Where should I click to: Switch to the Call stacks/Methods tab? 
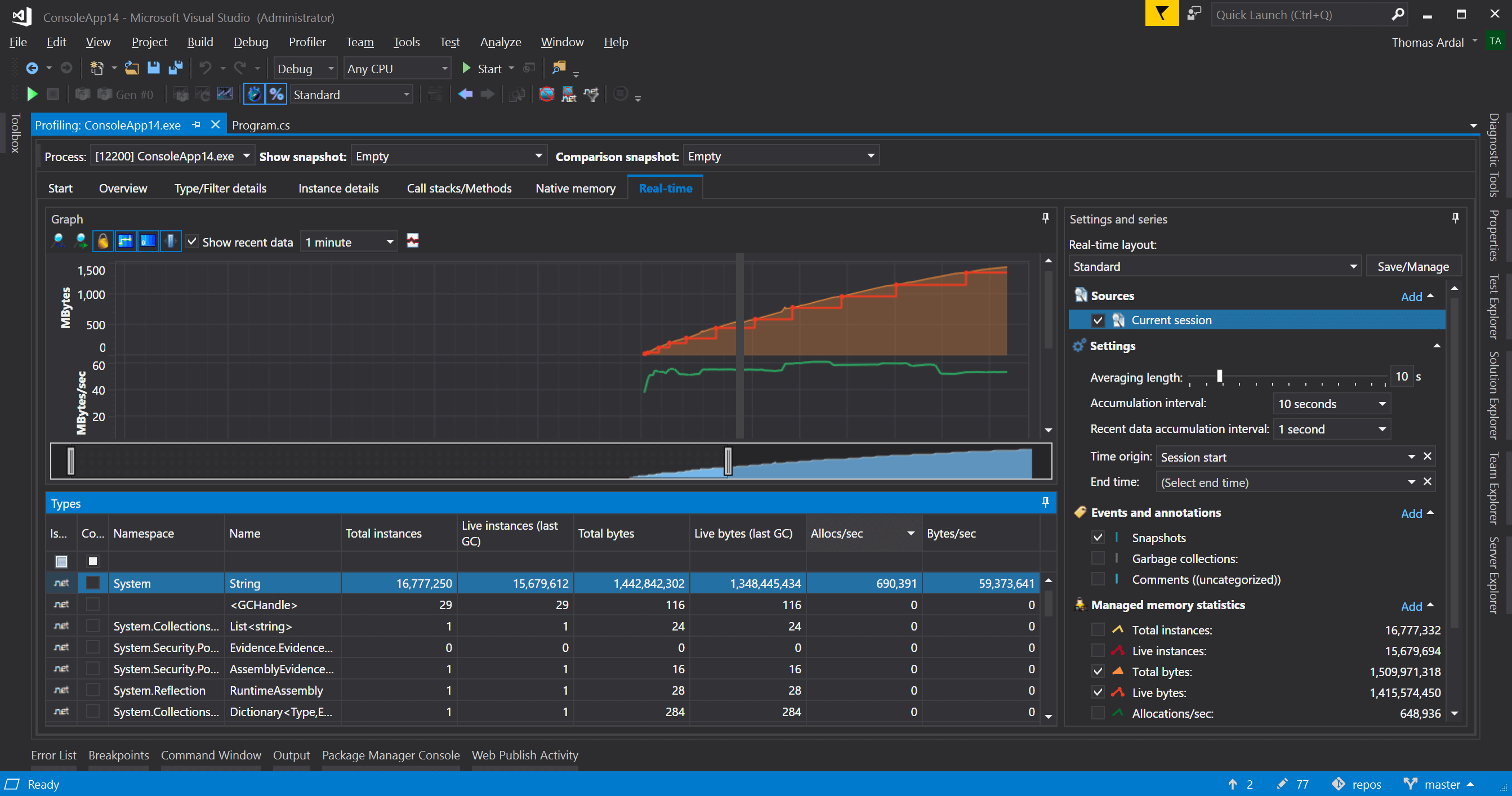(459, 188)
